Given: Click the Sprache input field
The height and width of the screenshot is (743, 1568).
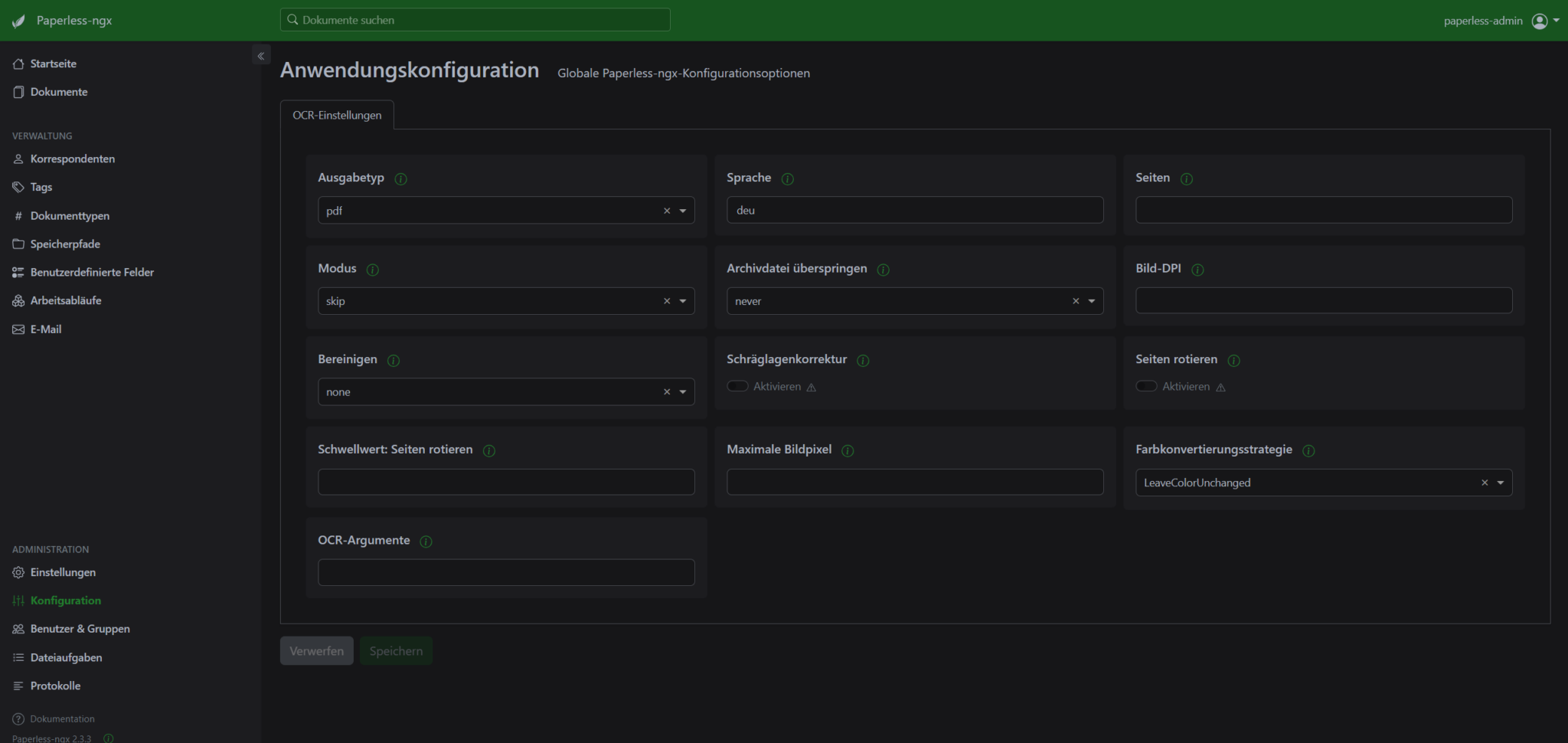Looking at the screenshot, I should click(915, 210).
